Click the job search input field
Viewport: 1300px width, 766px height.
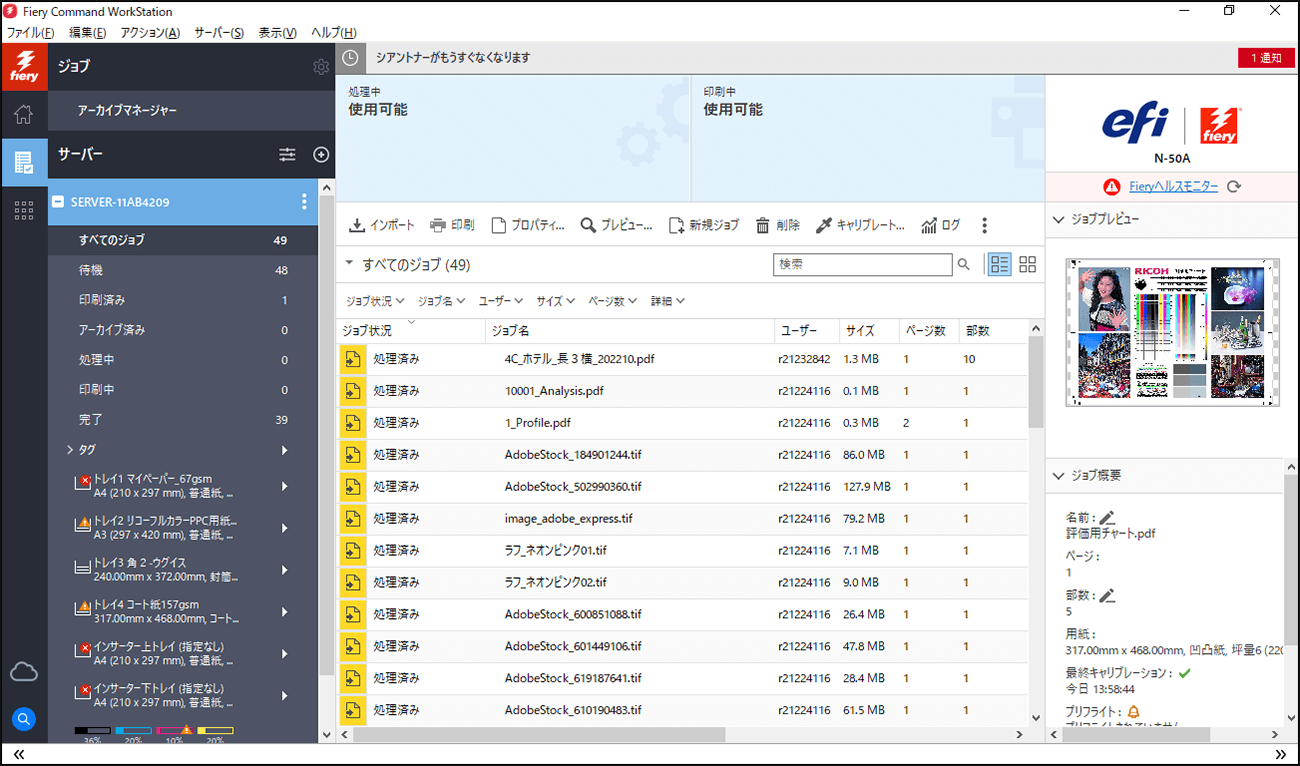(x=862, y=265)
